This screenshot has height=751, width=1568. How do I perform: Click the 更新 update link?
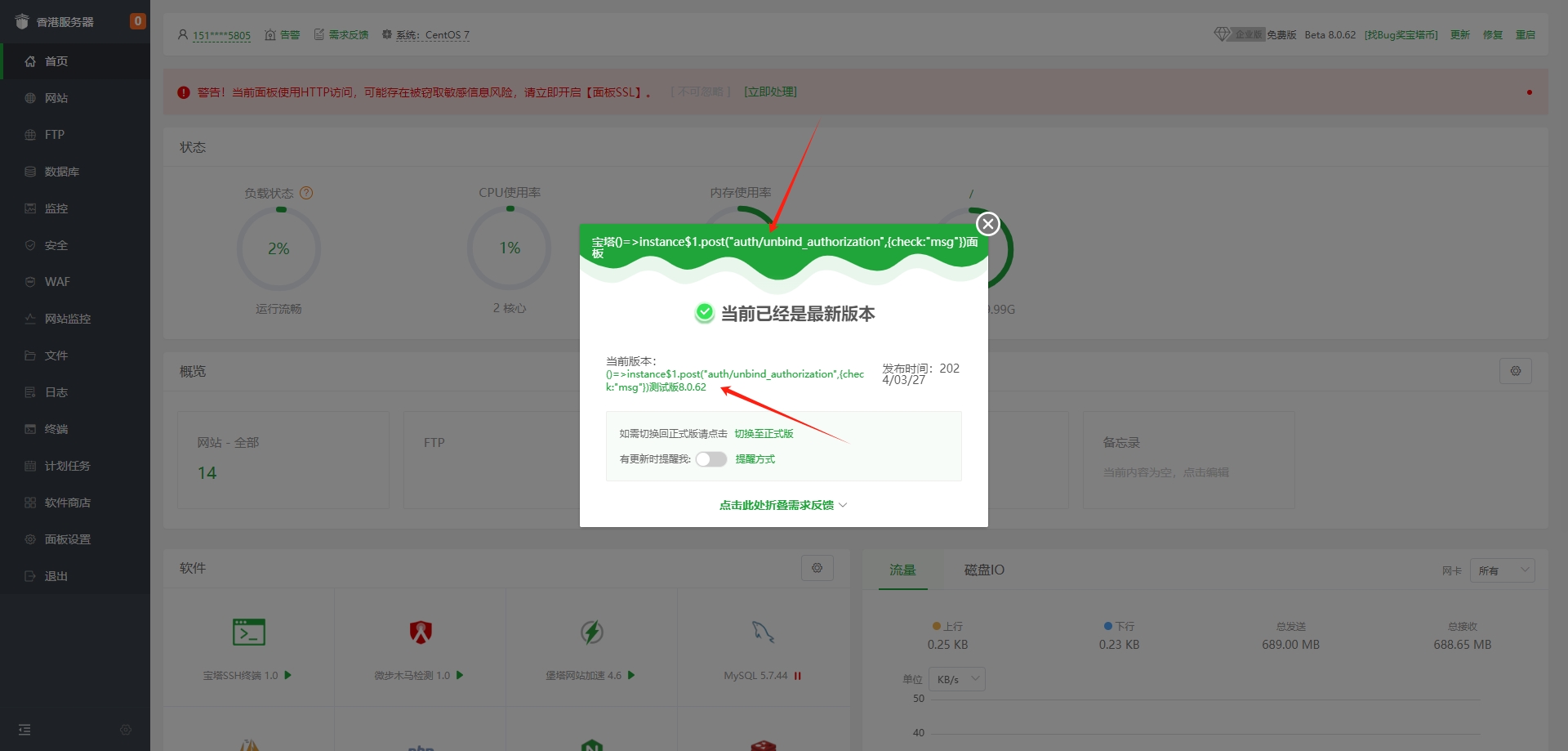1460,35
